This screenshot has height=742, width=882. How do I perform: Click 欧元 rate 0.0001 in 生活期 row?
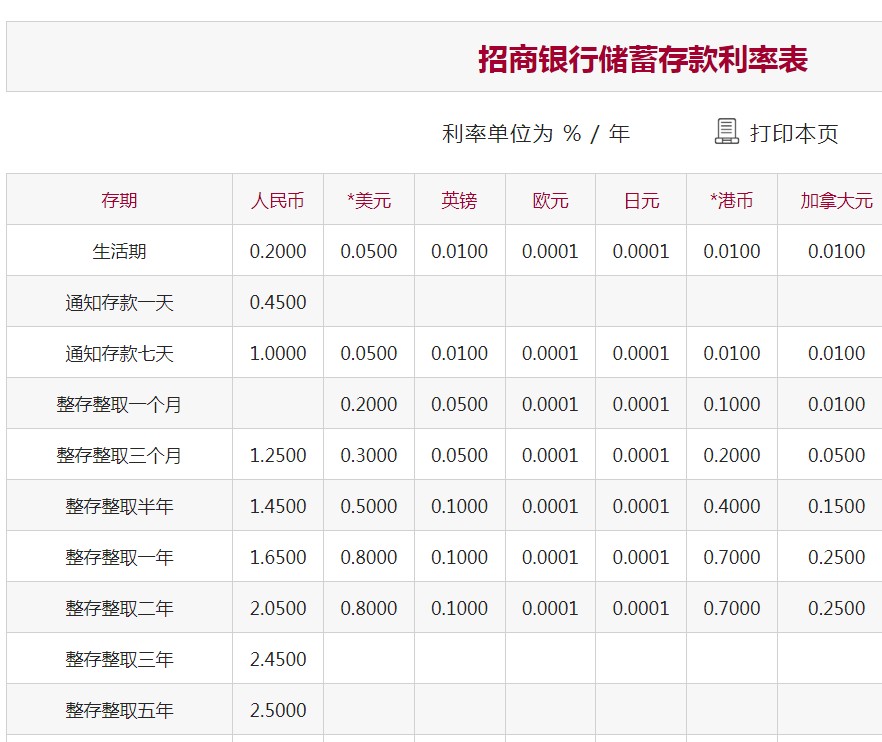click(550, 251)
